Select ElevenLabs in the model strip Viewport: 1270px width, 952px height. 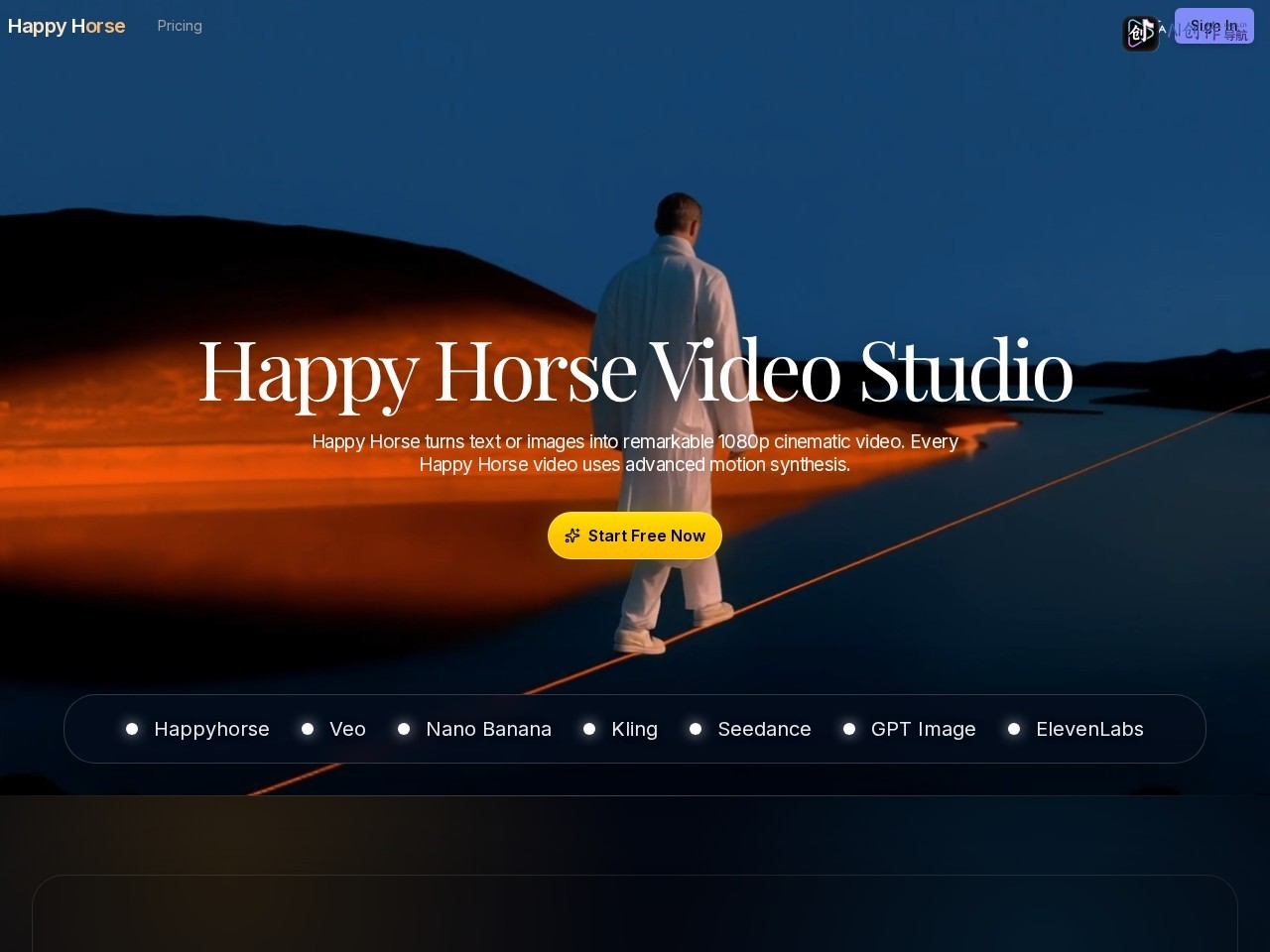pos(1076,729)
